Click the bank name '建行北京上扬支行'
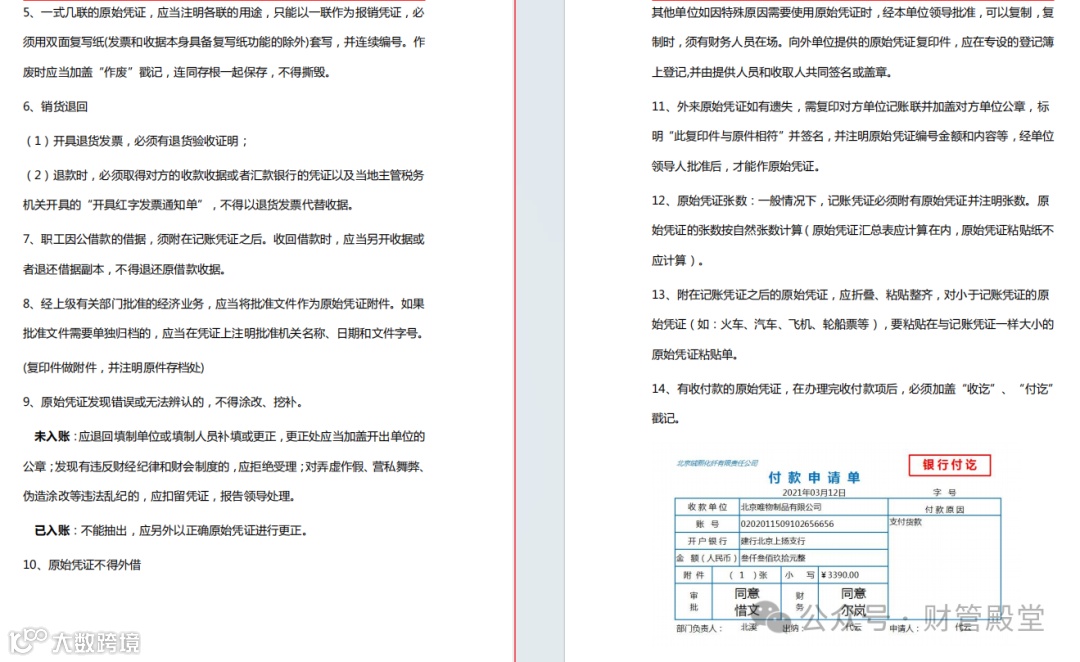The image size is (1080, 662). (773, 541)
